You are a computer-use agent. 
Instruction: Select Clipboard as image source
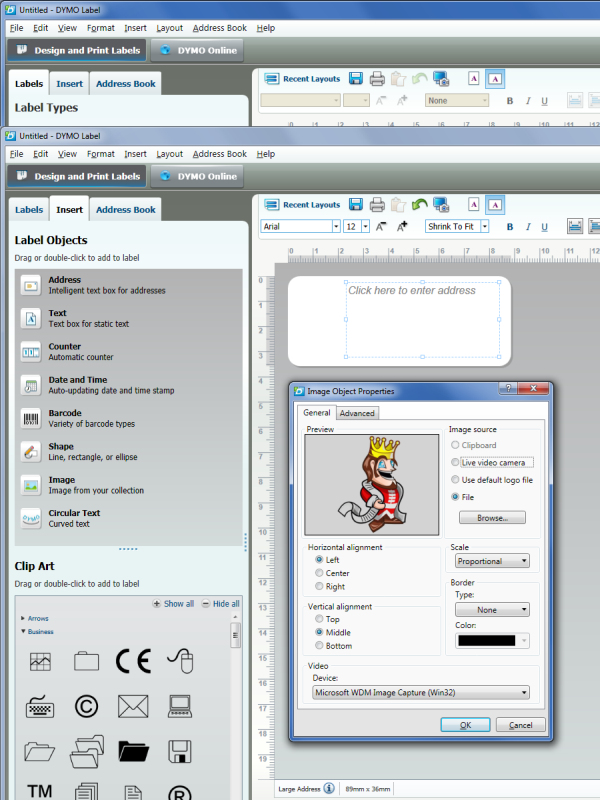[x=473, y=445]
